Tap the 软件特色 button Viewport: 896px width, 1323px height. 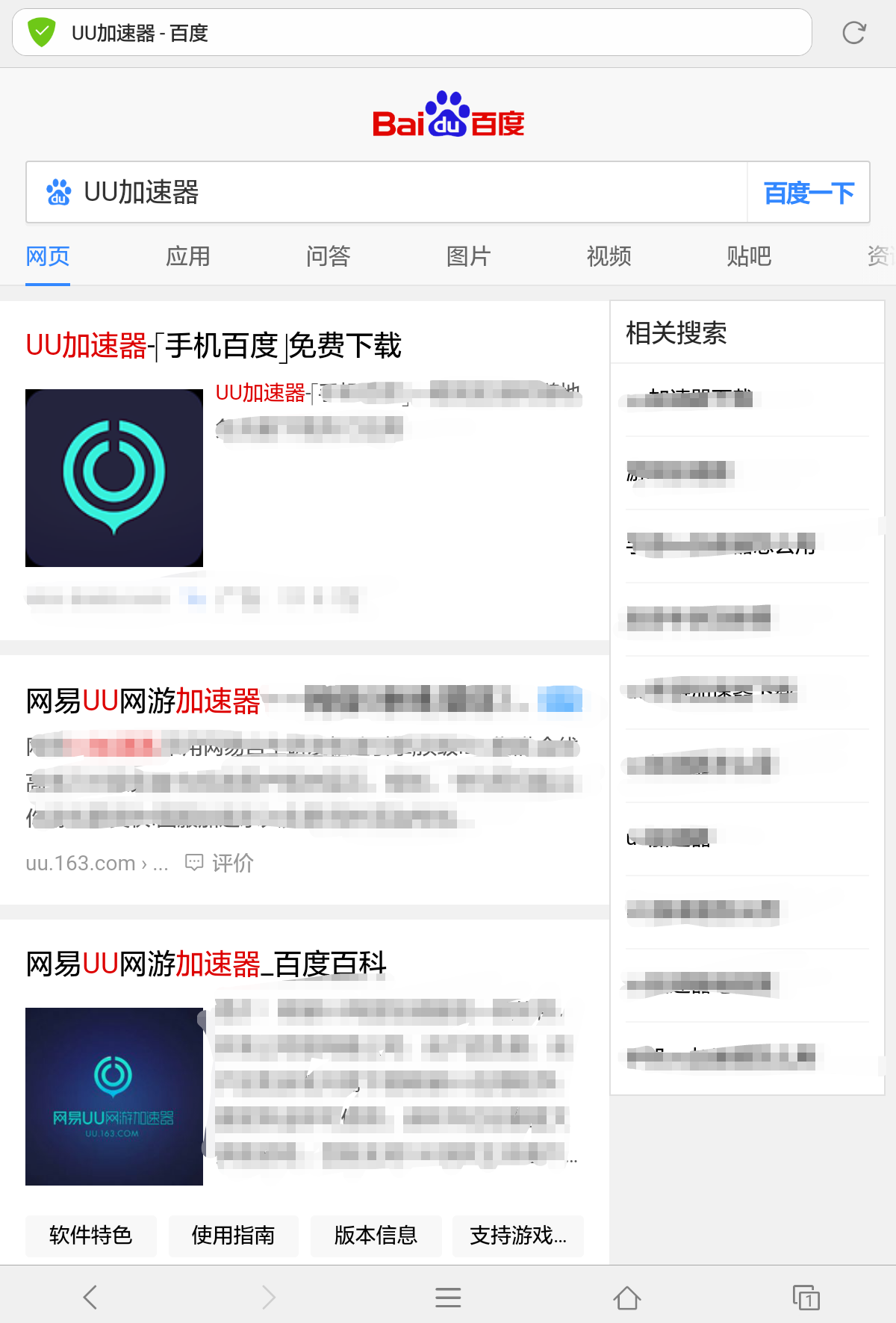click(x=91, y=1236)
